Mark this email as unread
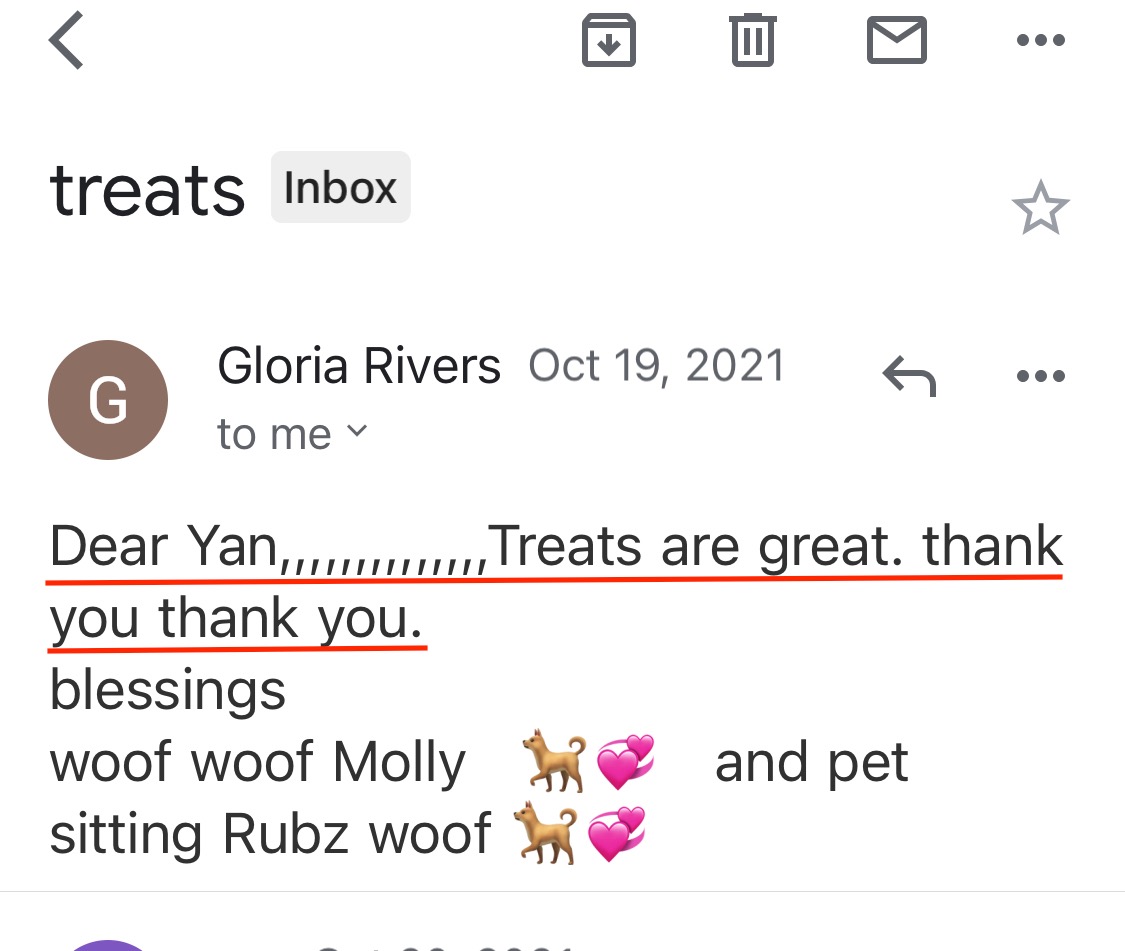 (896, 41)
